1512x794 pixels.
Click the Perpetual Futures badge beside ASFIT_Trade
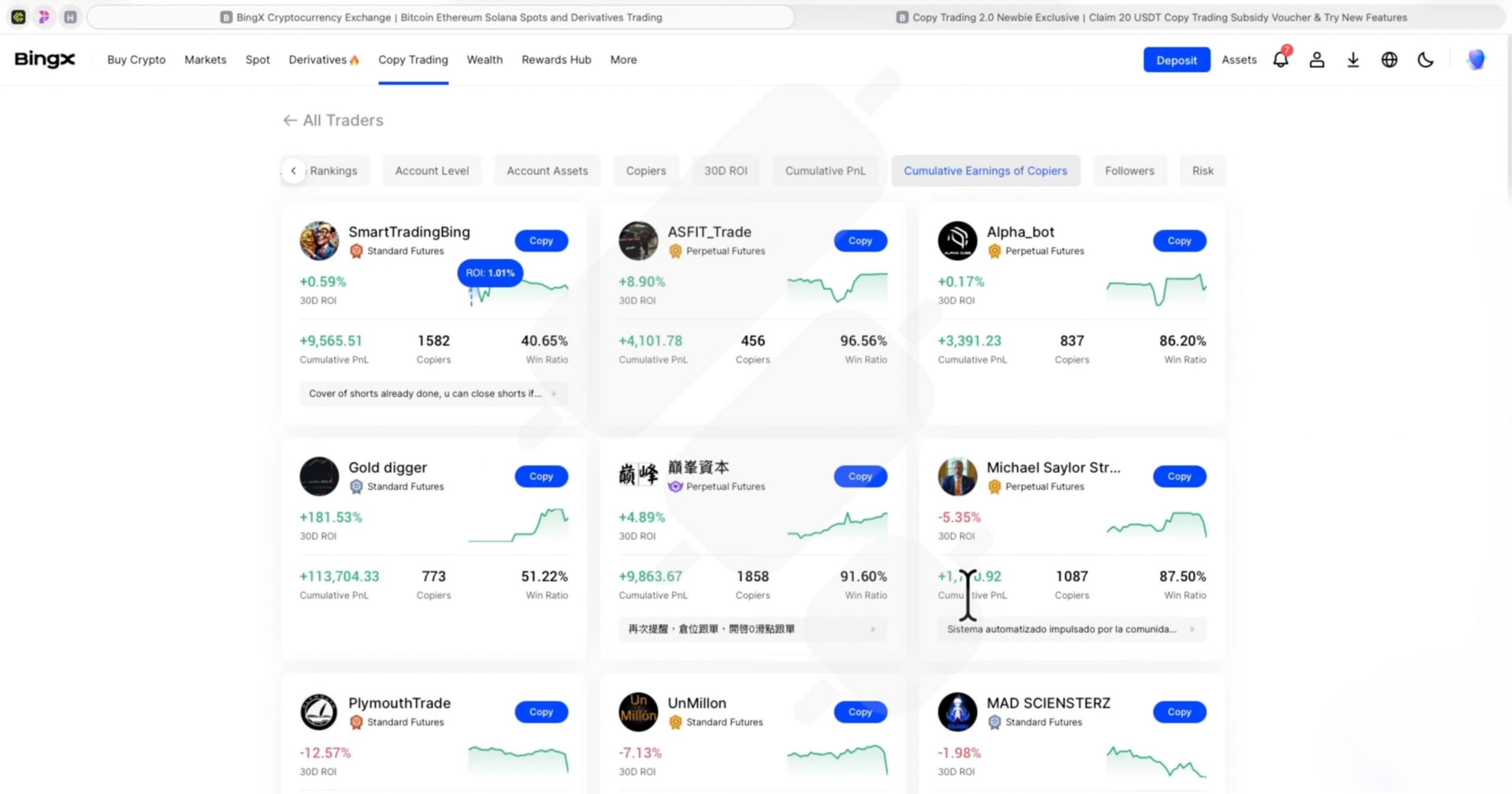(x=675, y=250)
